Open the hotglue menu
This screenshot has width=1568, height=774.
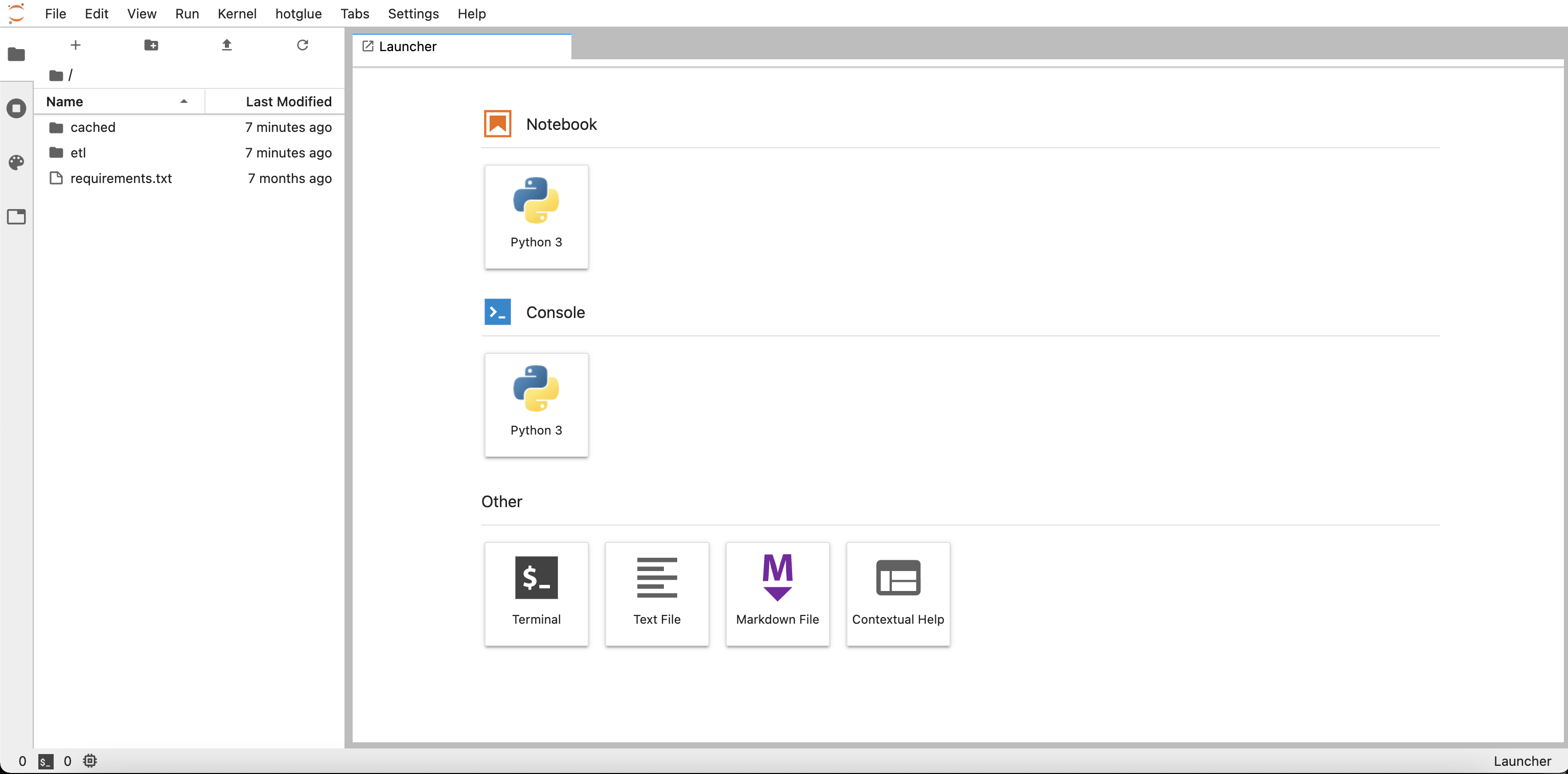click(298, 13)
